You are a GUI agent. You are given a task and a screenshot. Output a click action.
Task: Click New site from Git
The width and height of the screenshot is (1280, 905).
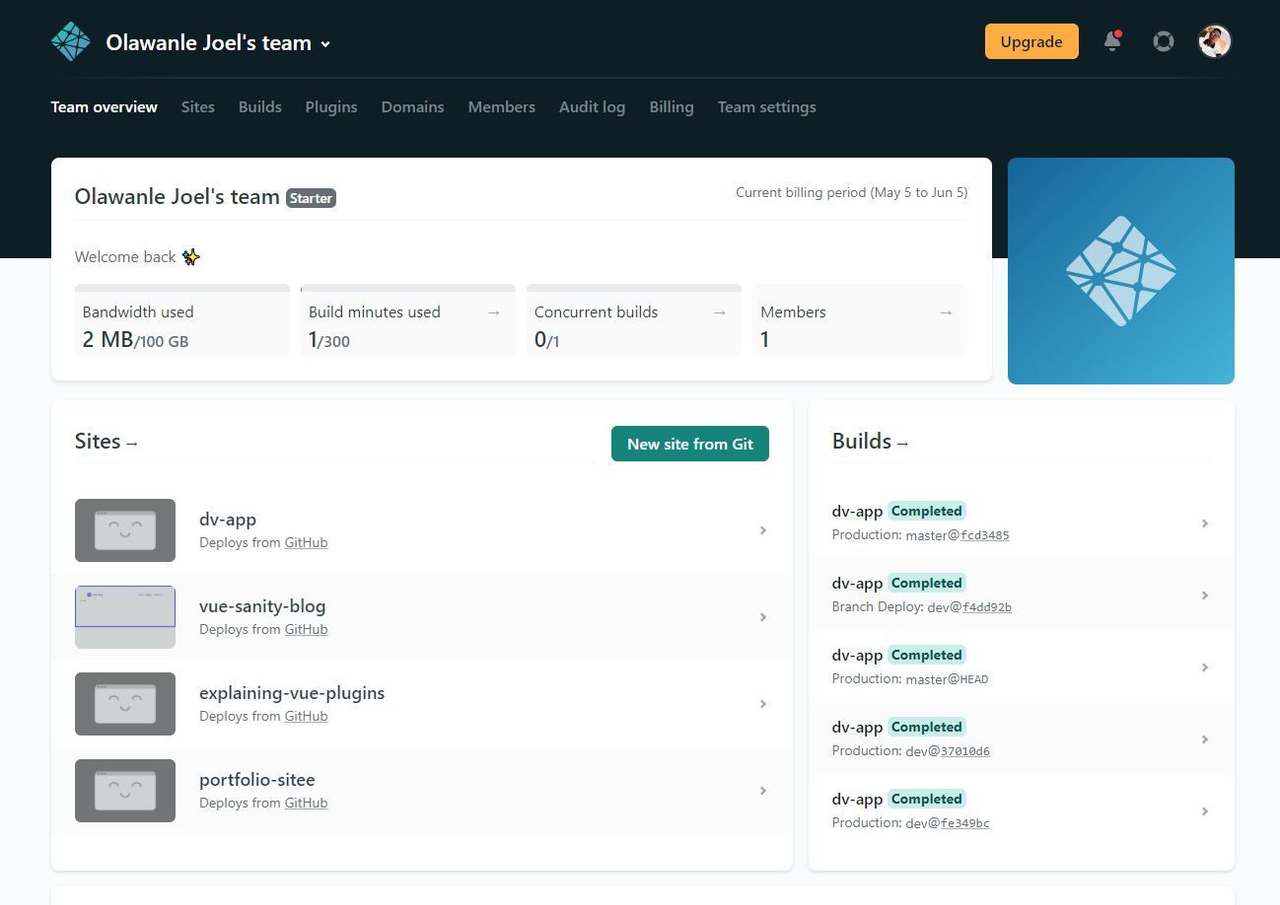click(x=690, y=443)
